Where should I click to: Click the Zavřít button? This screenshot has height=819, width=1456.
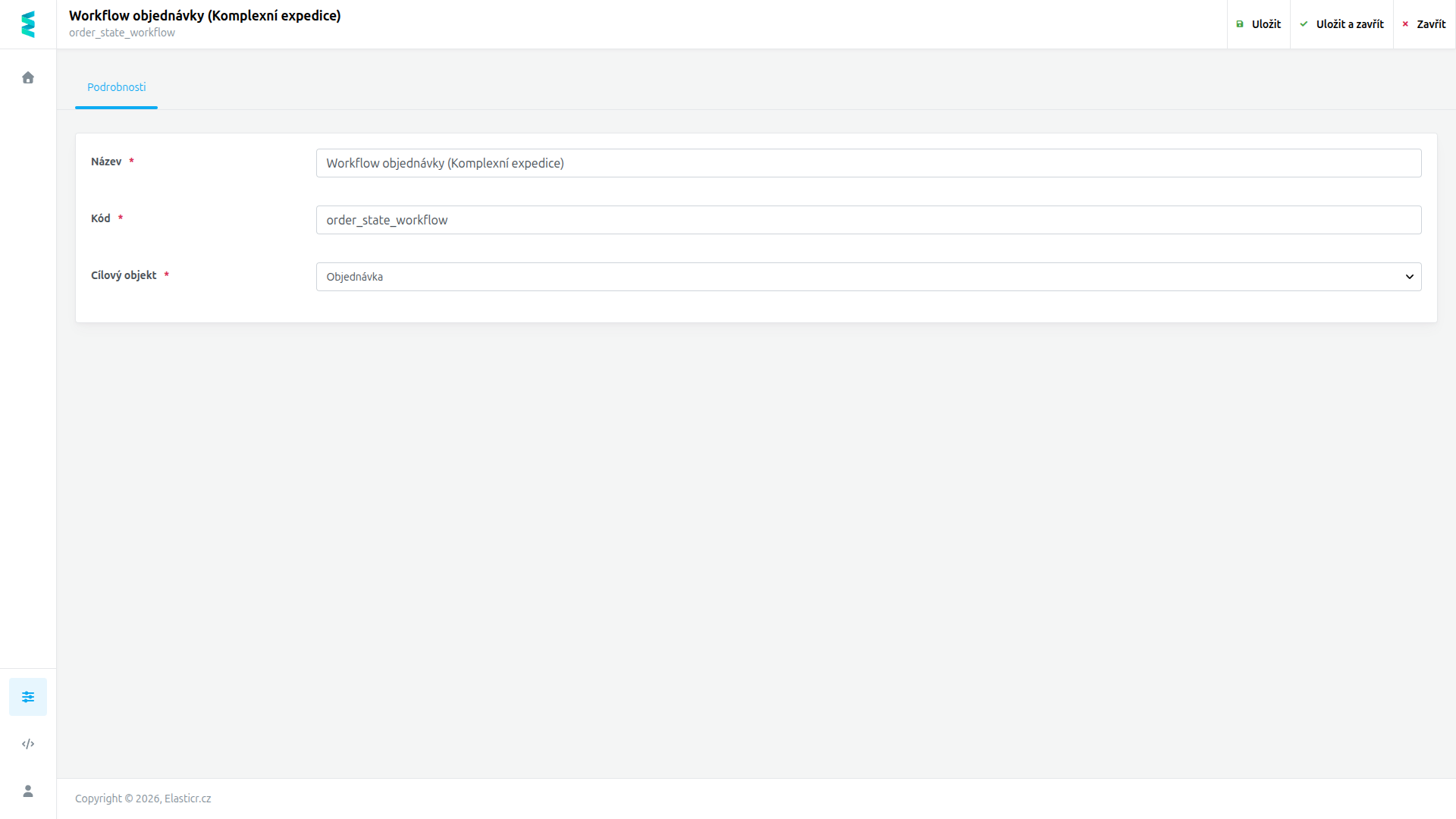tap(1424, 24)
